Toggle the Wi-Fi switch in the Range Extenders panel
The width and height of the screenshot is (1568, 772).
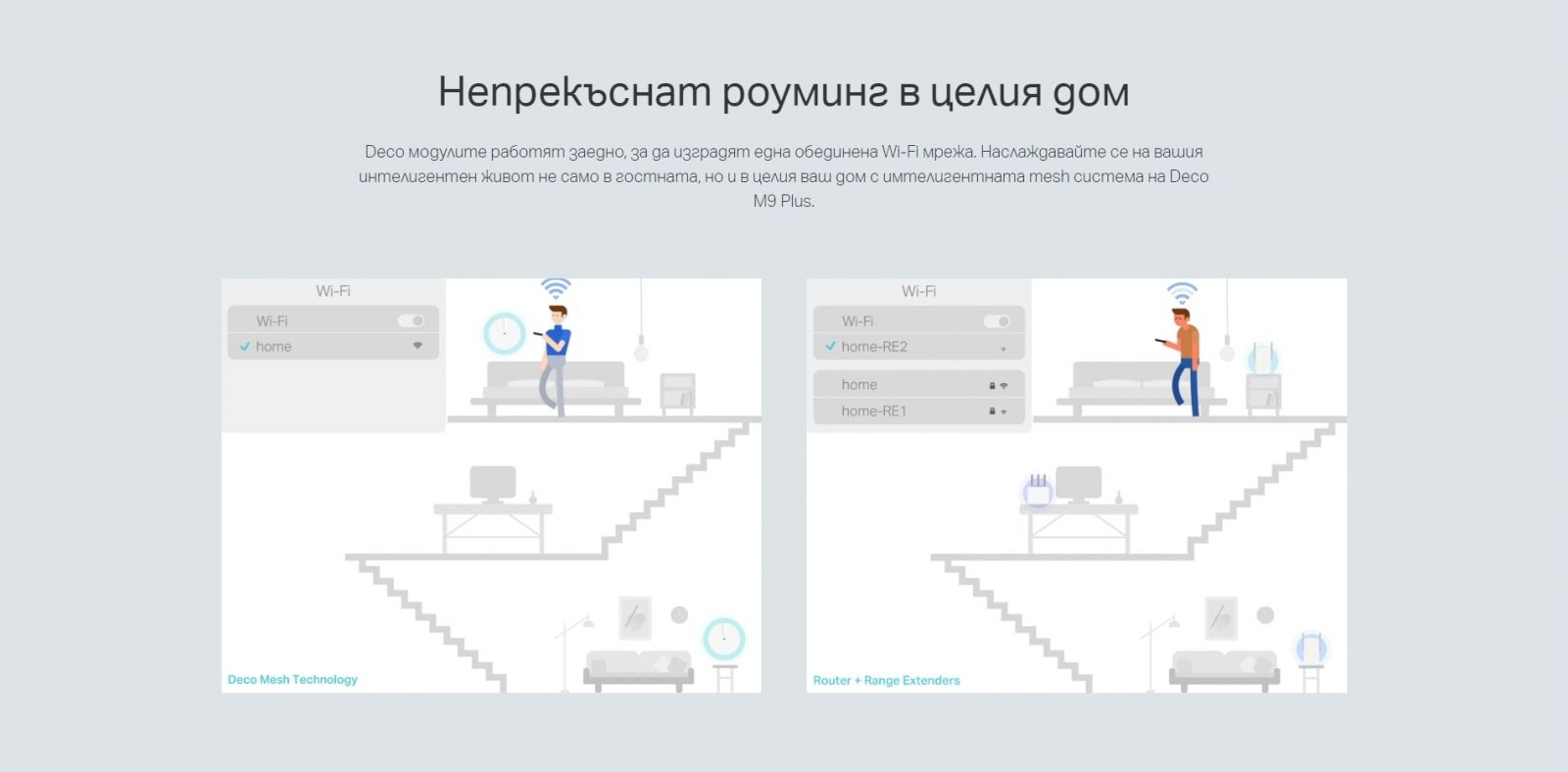[997, 321]
